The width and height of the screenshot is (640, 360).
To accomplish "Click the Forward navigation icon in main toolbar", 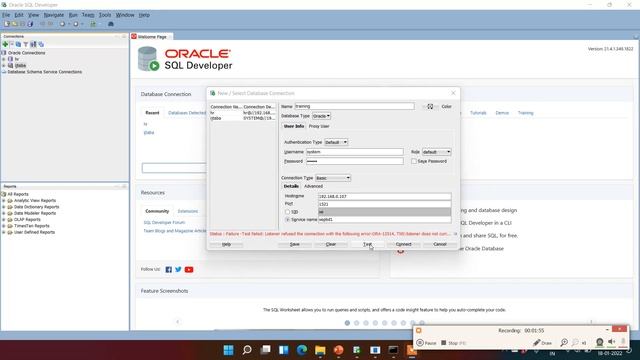I will click(76, 24).
